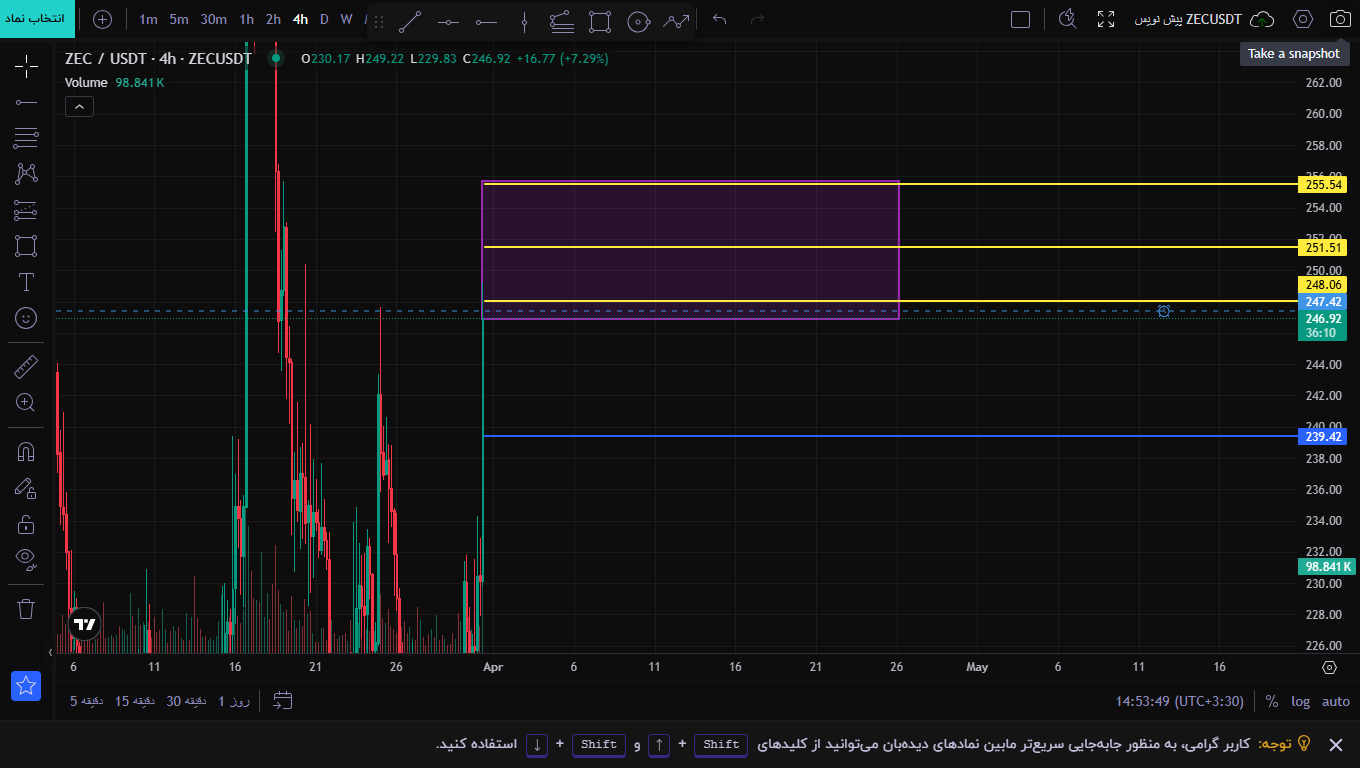Image resolution: width=1360 pixels, height=768 pixels.
Task: Undo the last chart action
Action: coord(719,19)
